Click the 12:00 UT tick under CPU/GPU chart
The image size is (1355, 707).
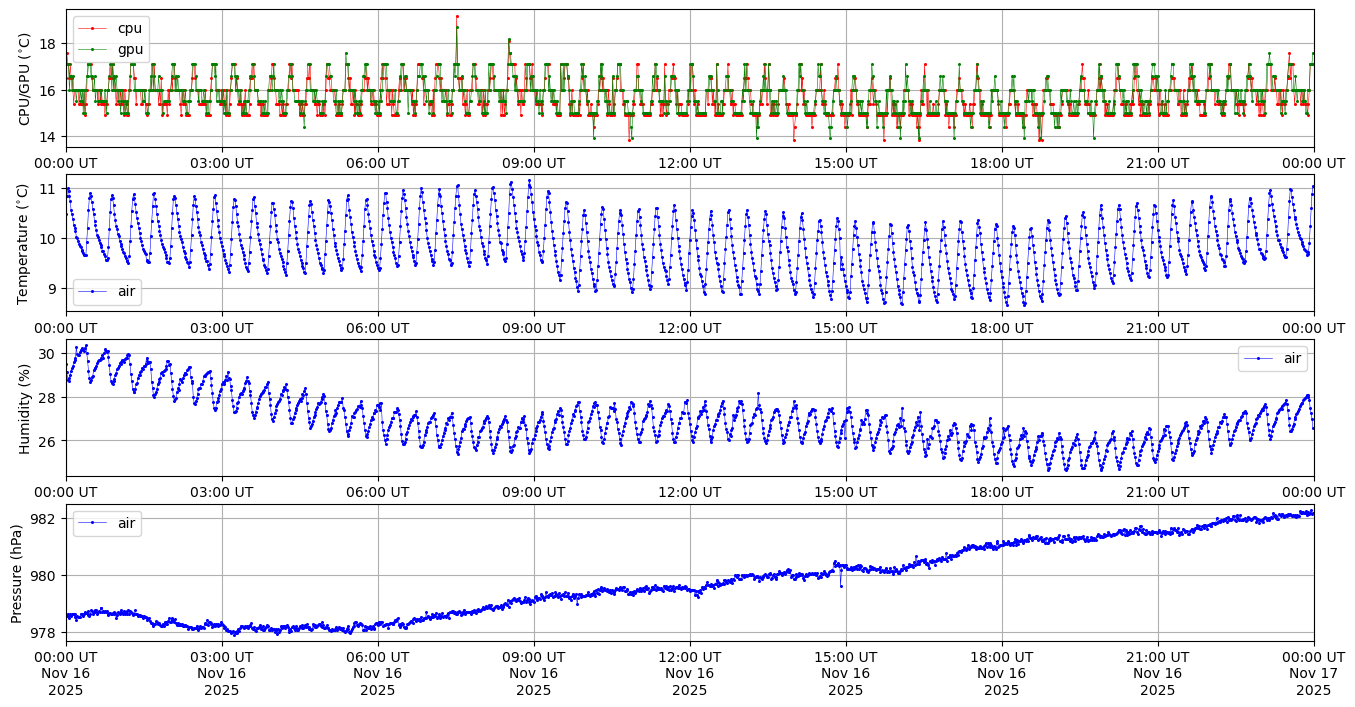click(689, 163)
